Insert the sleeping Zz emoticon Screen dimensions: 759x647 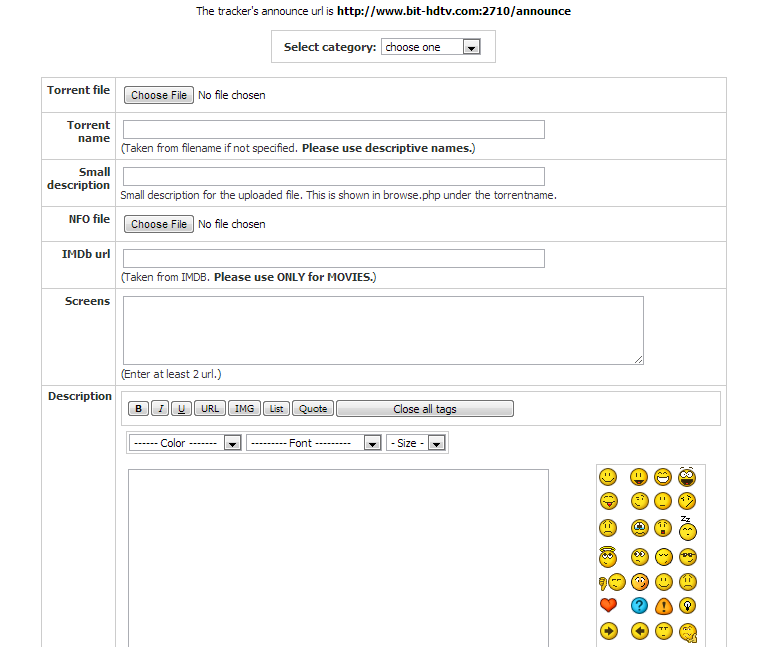687,528
